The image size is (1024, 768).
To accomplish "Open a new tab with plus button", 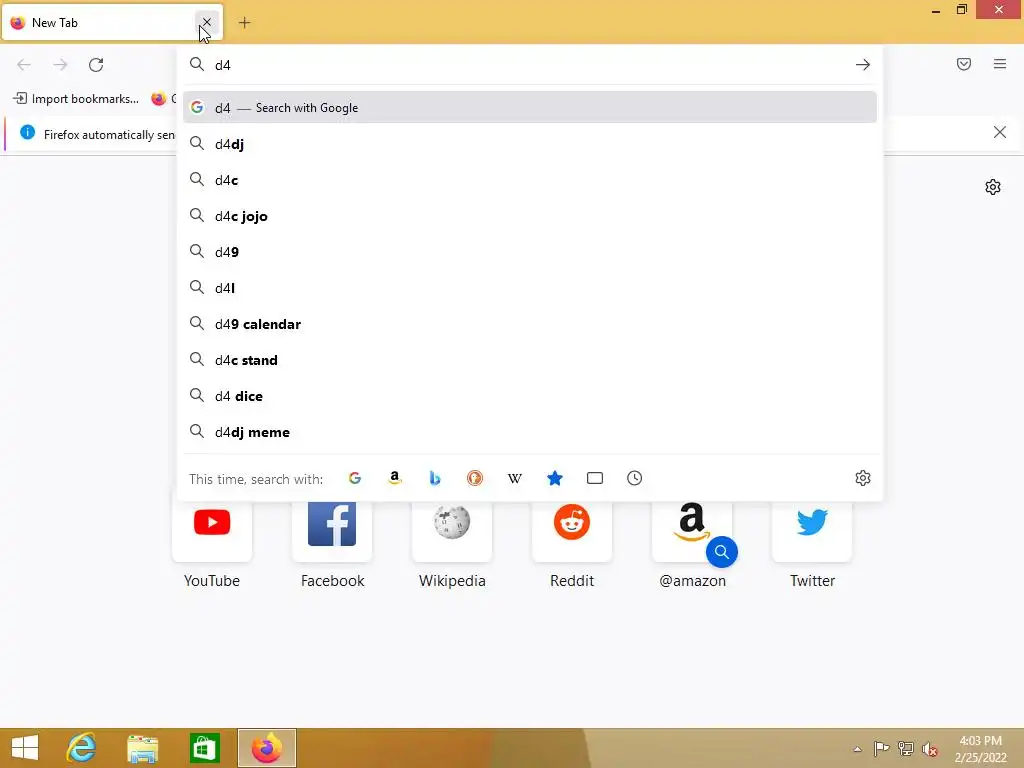I will point(244,23).
